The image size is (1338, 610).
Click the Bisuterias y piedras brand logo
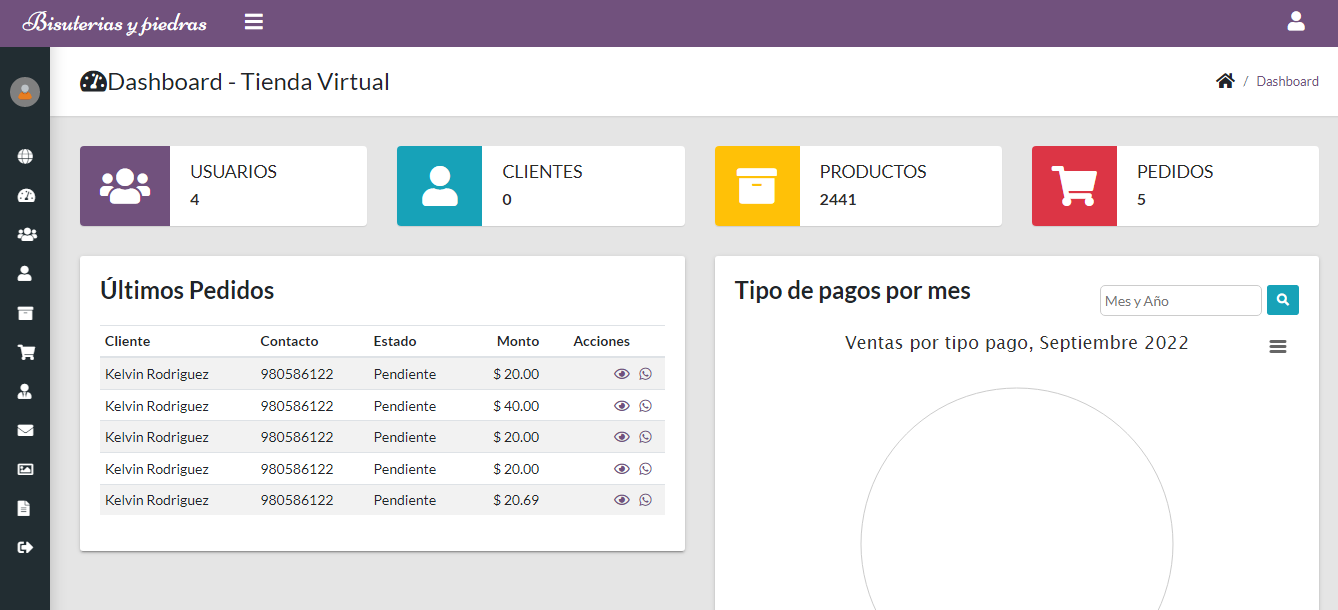[115, 23]
